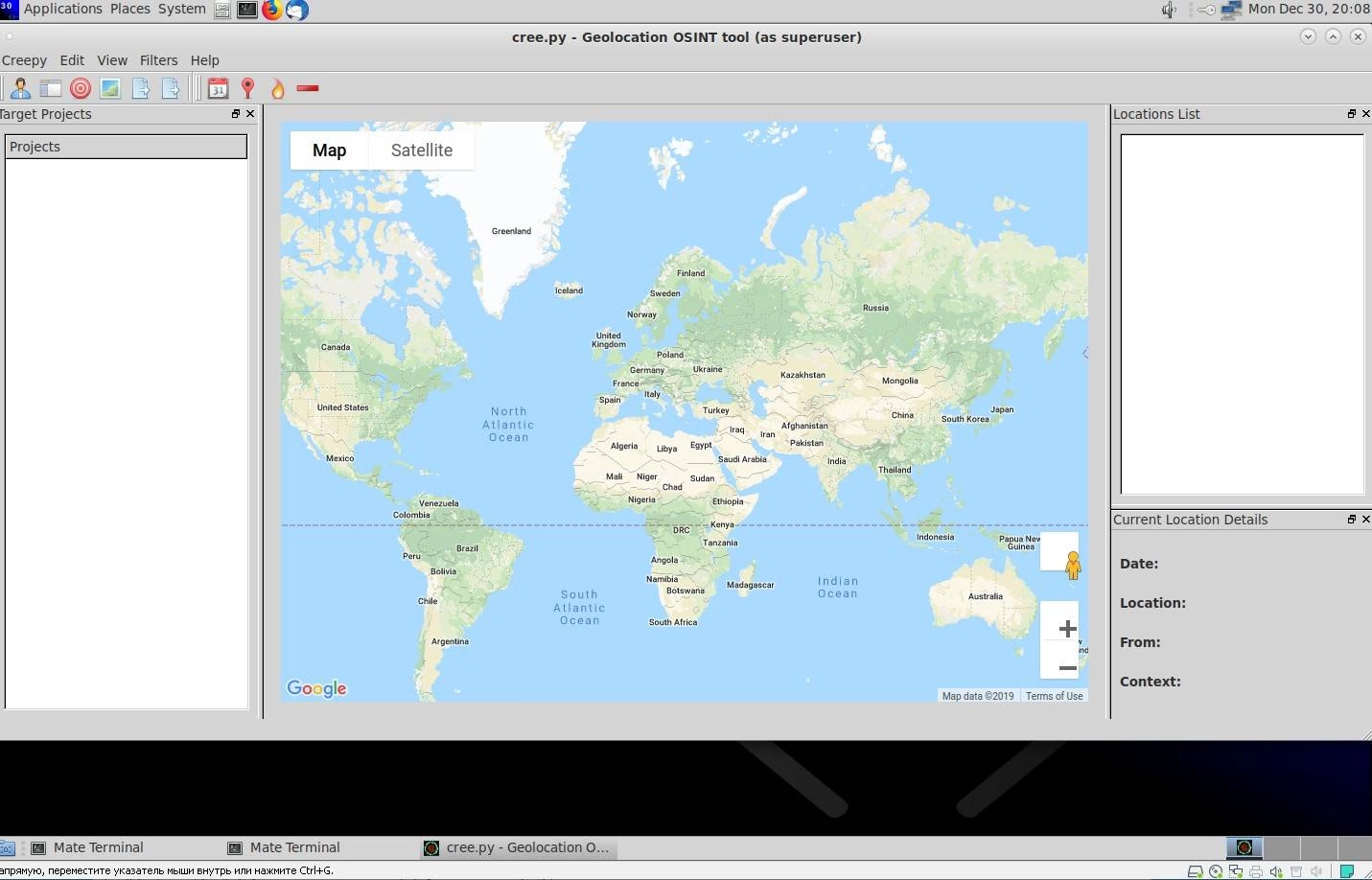The height and width of the screenshot is (880, 1372).
Task: Close the Target Projects panel
Action: pyautogui.click(x=251, y=113)
